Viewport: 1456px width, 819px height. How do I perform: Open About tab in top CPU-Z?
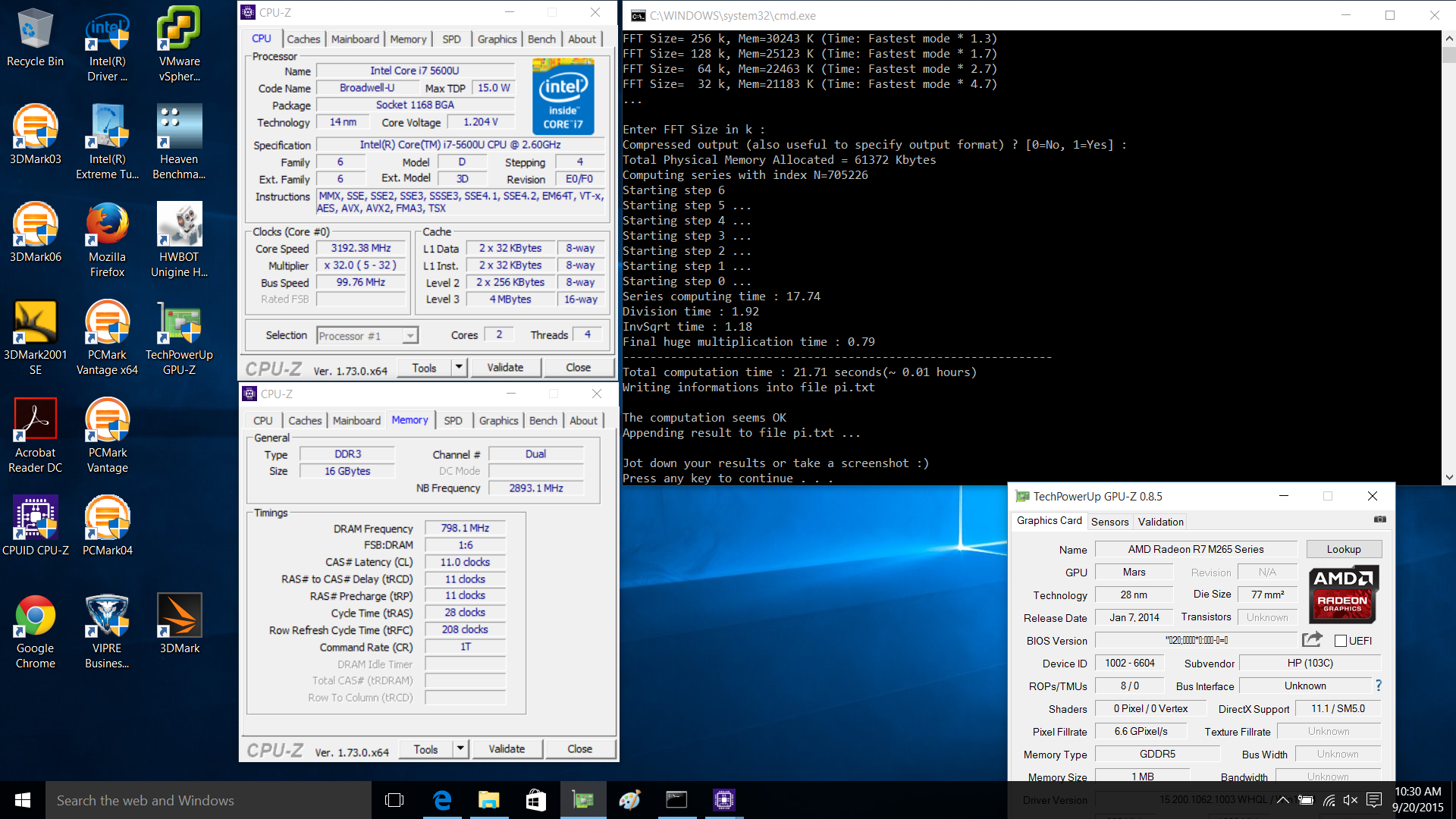point(582,39)
